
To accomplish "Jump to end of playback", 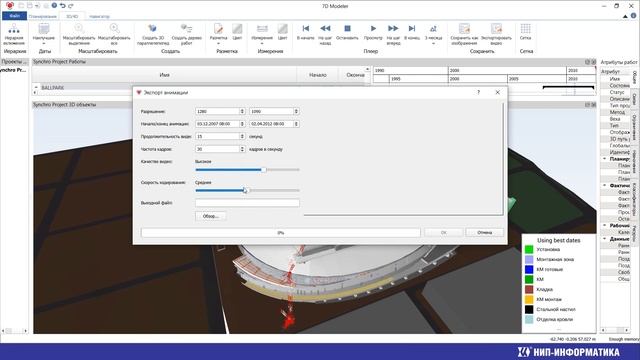I will [412, 32].
